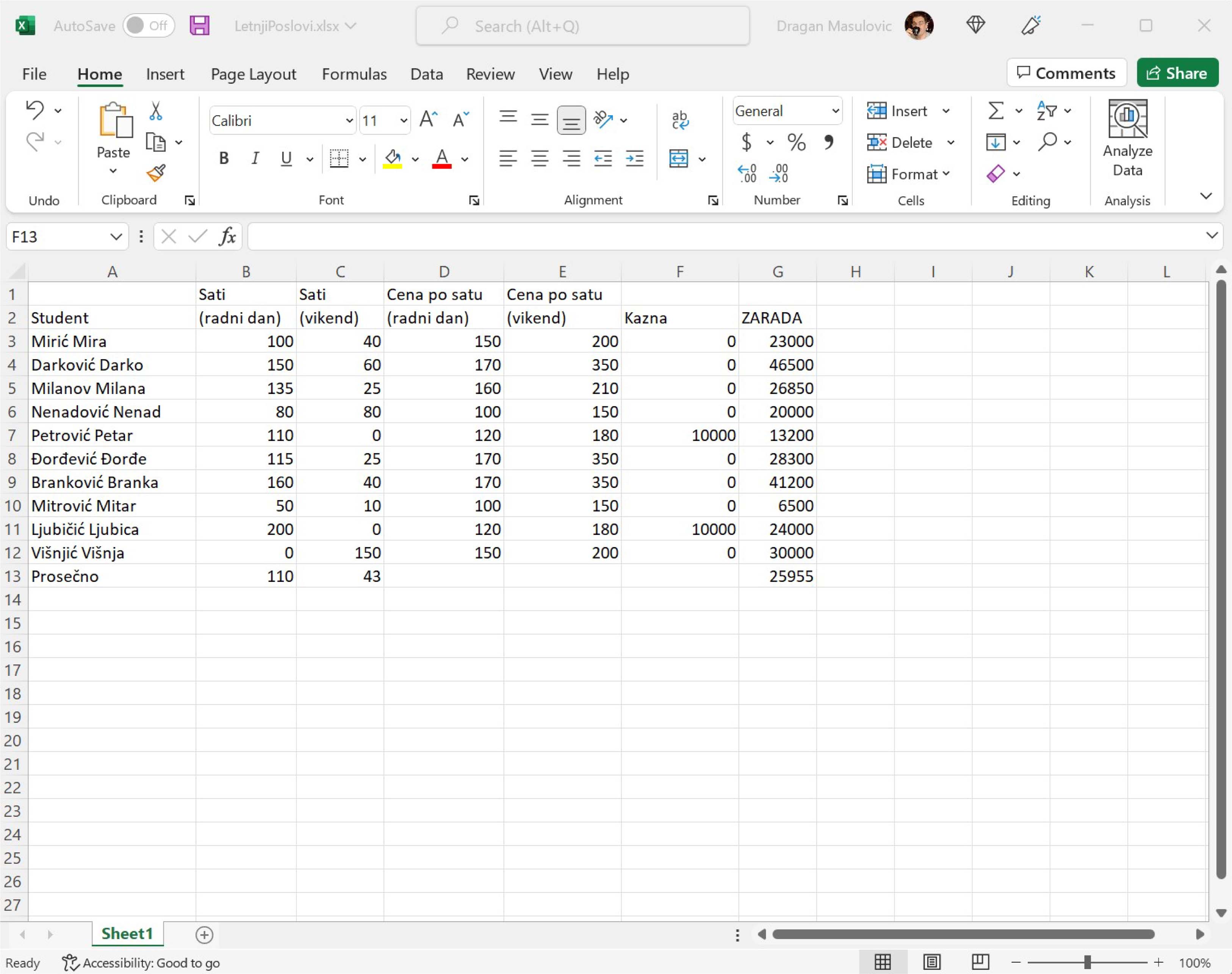This screenshot has height=974, width=1232.
Task: Click the Increase Decimal icon
Action: (x=747, y=173)
